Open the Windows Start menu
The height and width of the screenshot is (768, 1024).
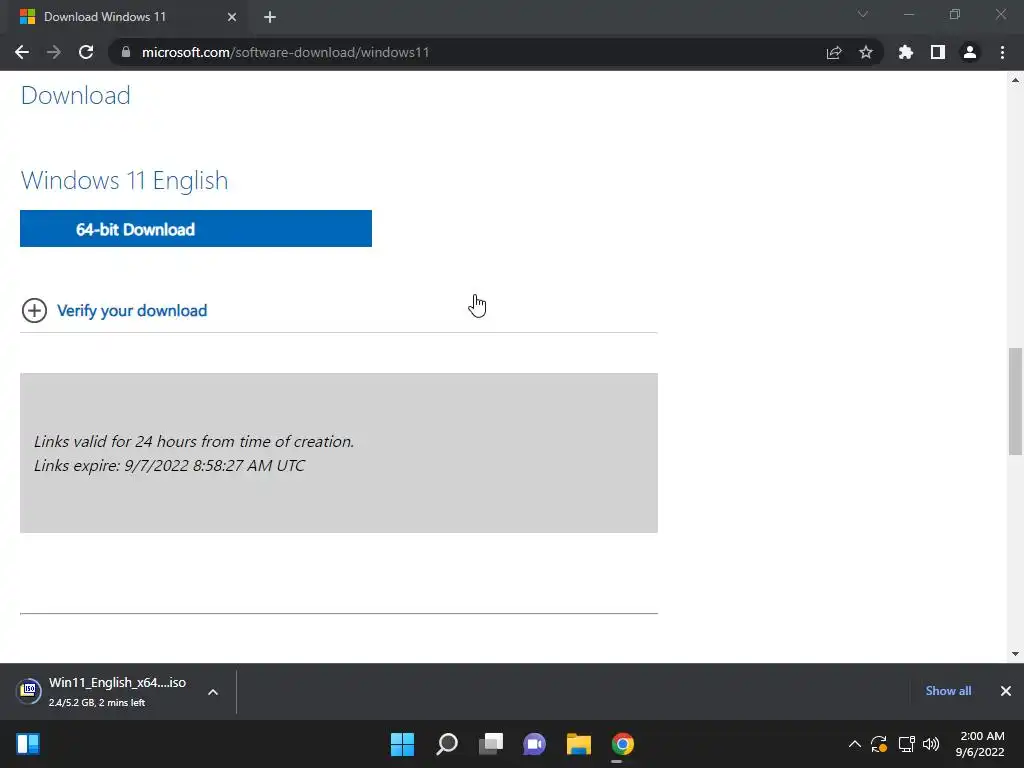[402, 744]
